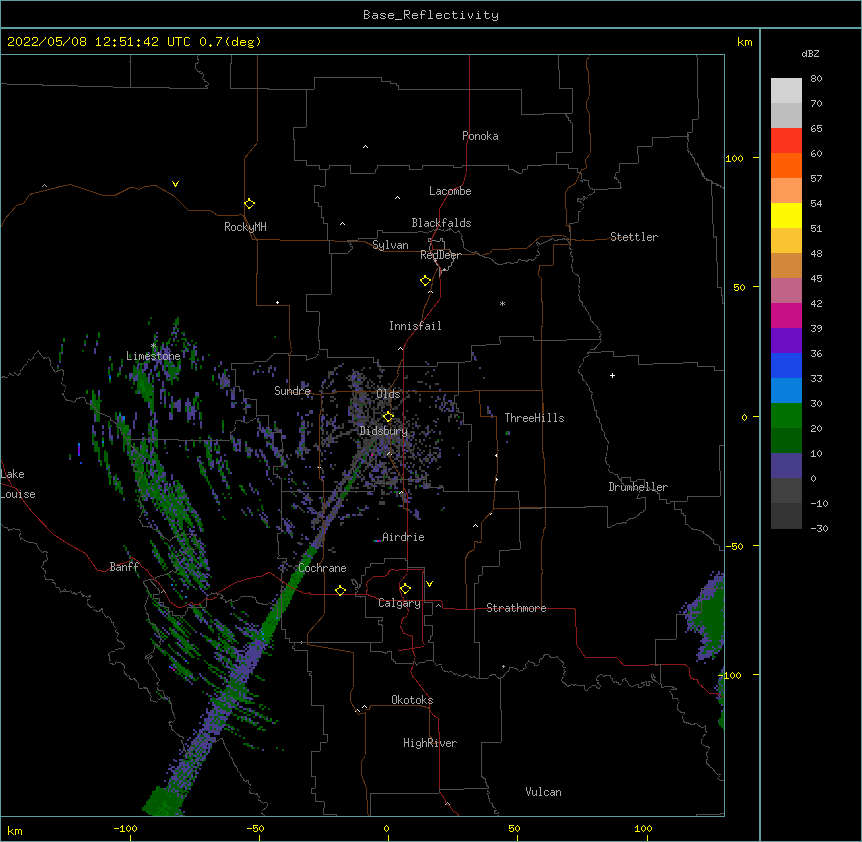
Task: Select the green 30 dBZ color swatch
Action: (x=786, y=416)
